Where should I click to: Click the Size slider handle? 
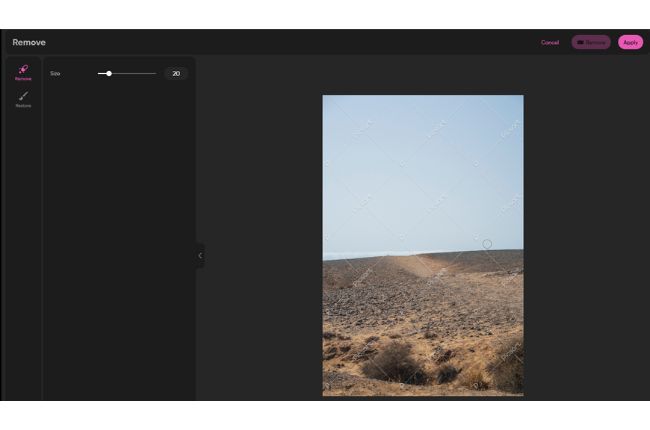click(109, 73)
